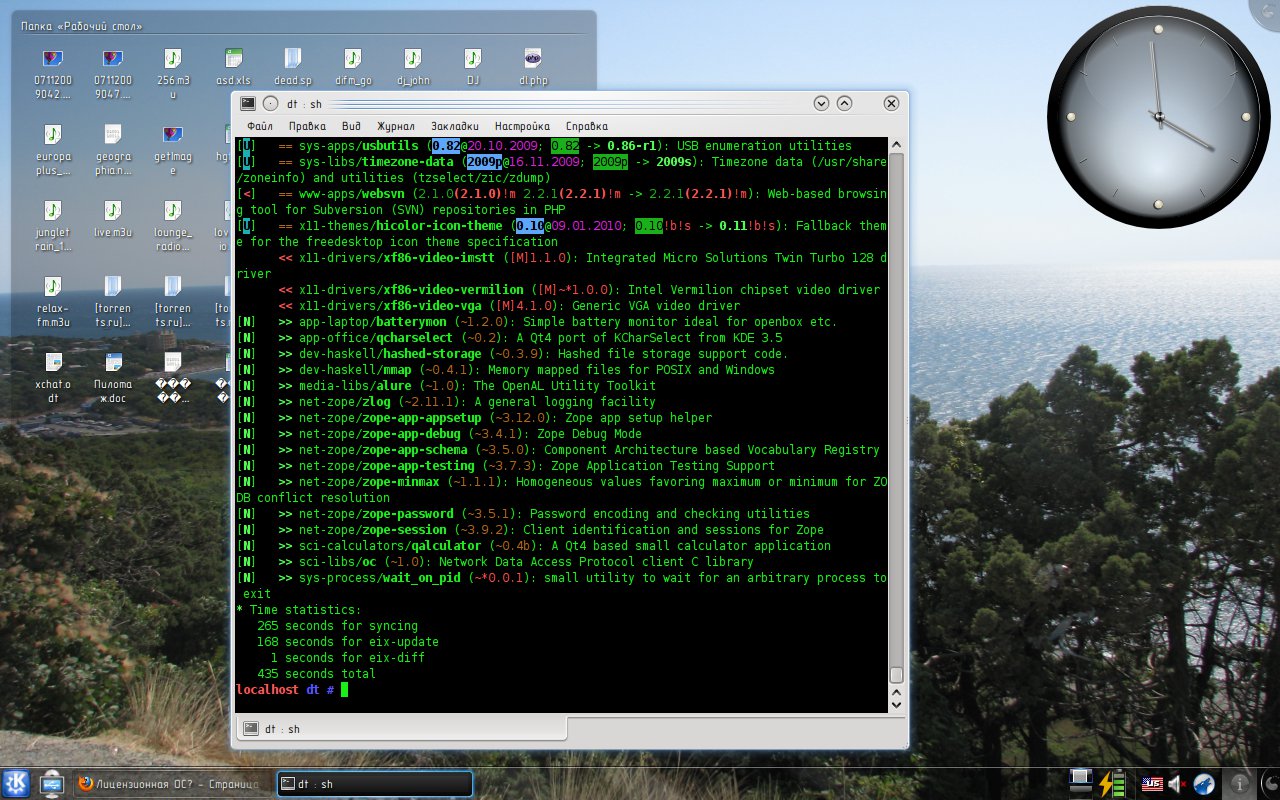The image size is (1280, 800).
Task: Switch to the Firefox window in the taskbar
Action: pyautogui.click(x=173, y=784)
